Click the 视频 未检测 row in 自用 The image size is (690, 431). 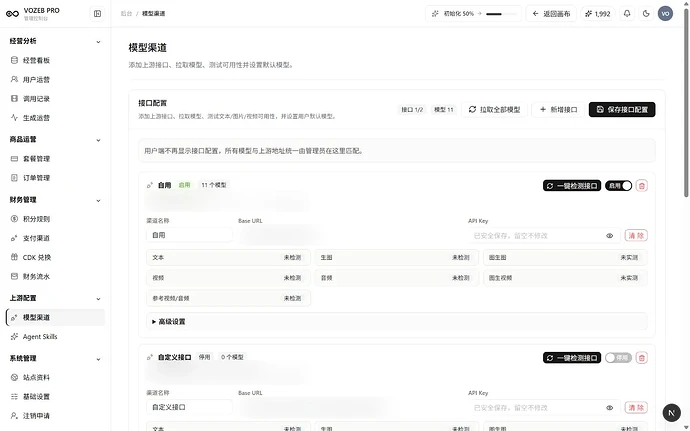[x=228, y=278]
